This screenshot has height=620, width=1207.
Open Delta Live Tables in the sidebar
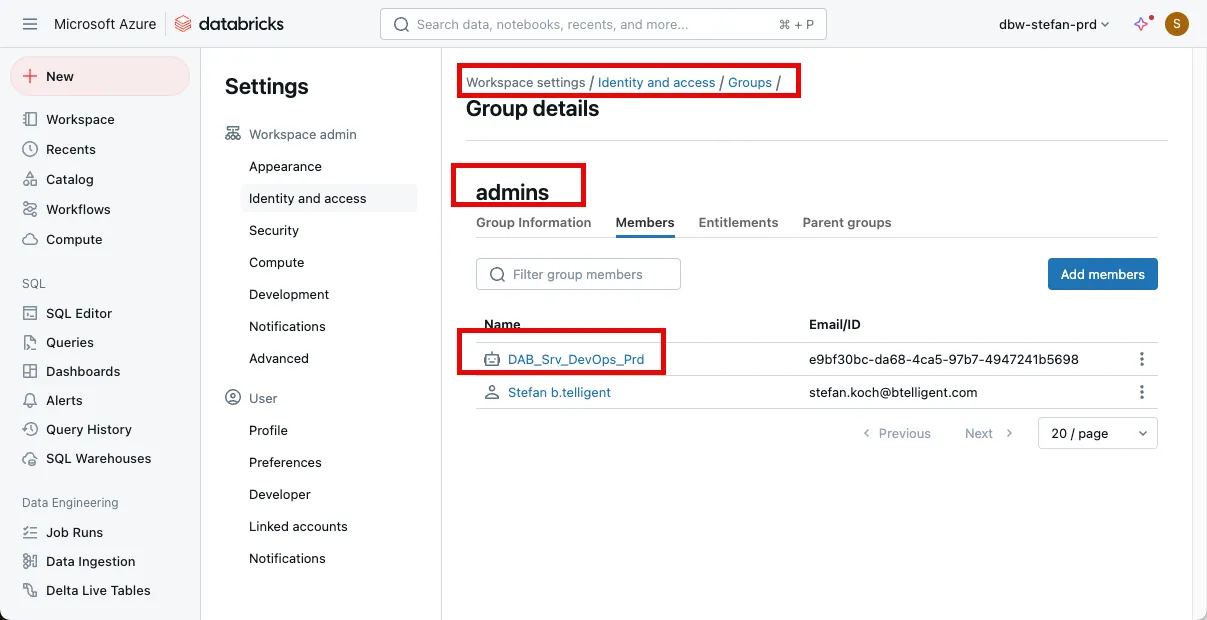pyautogui.click(x=98, y=590)
